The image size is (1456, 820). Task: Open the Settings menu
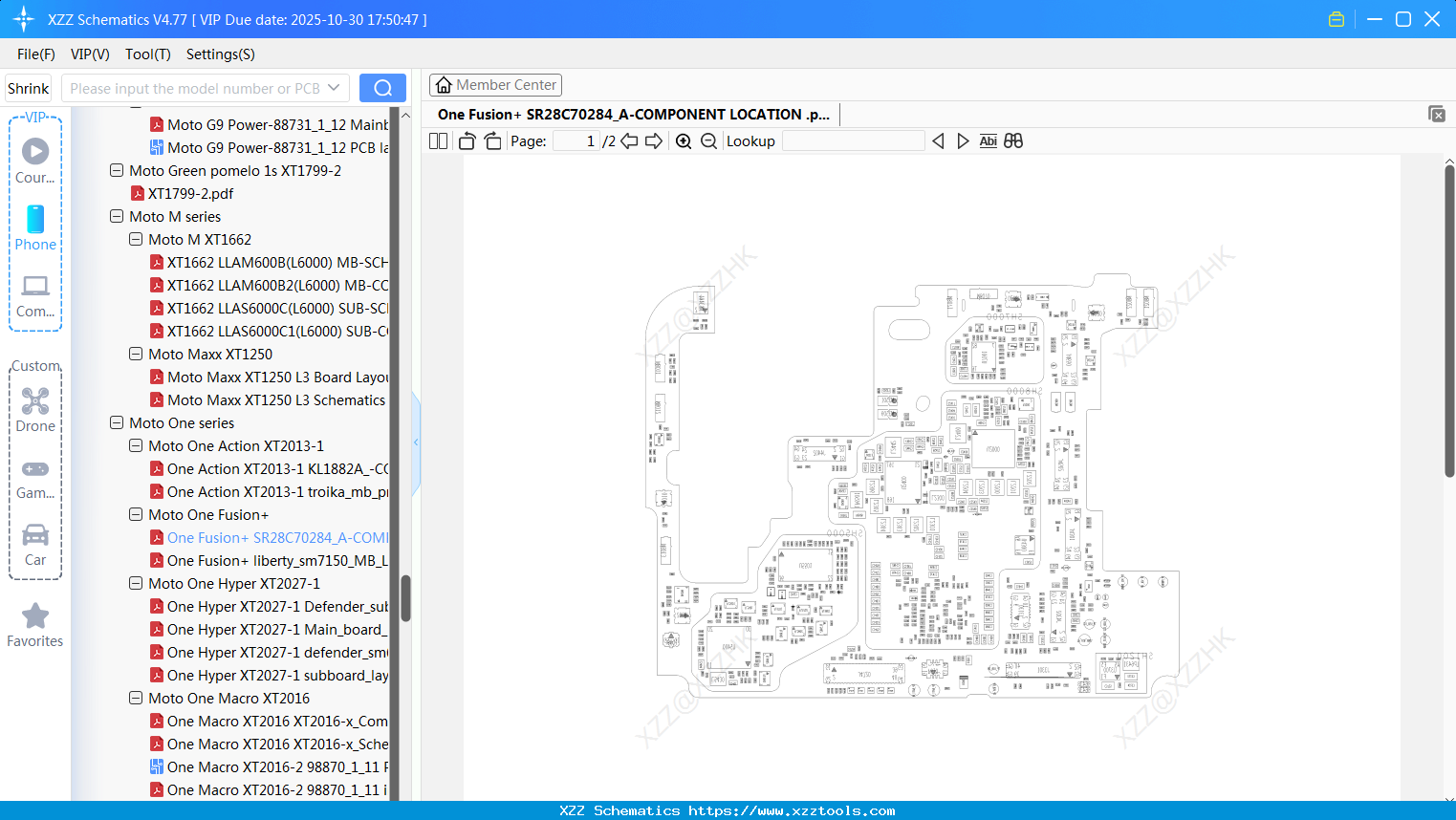tap(220, 54)
